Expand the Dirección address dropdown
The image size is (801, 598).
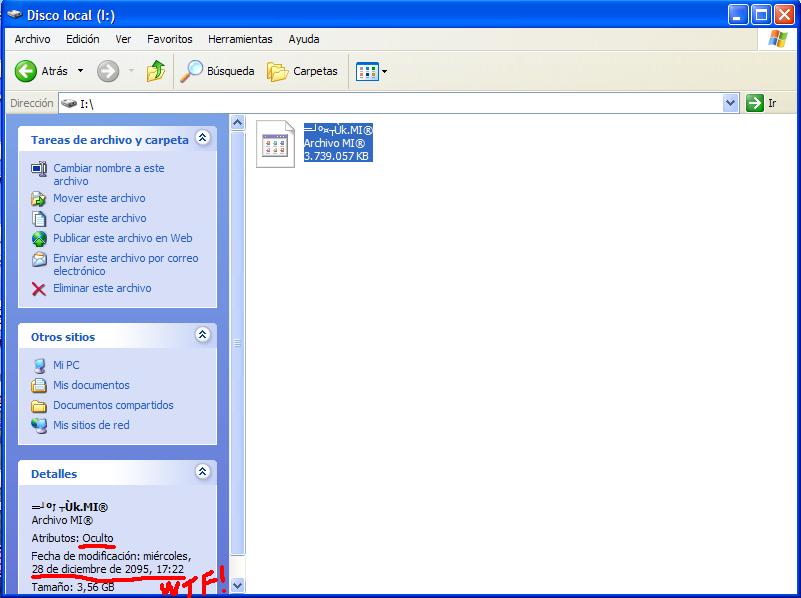tap(731, 103)
